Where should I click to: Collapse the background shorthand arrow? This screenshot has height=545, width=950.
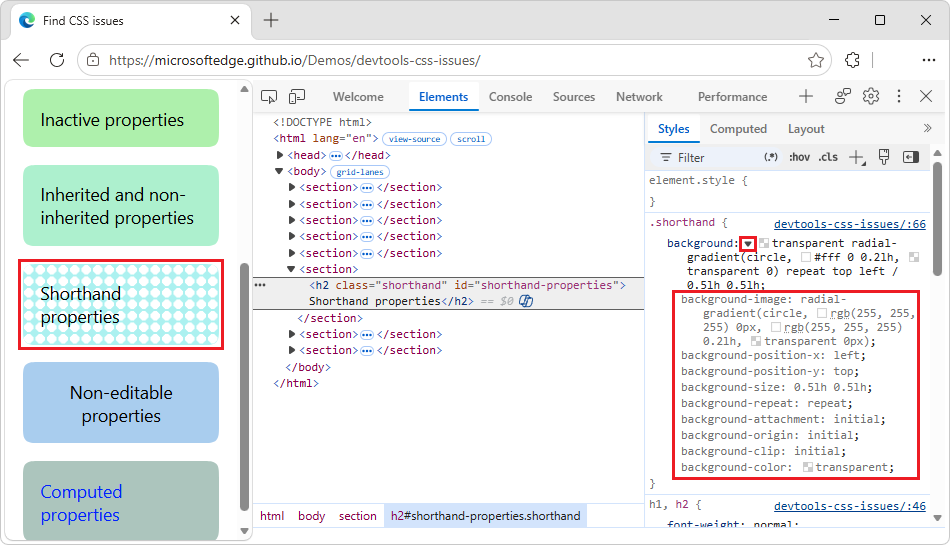(748, 243)
